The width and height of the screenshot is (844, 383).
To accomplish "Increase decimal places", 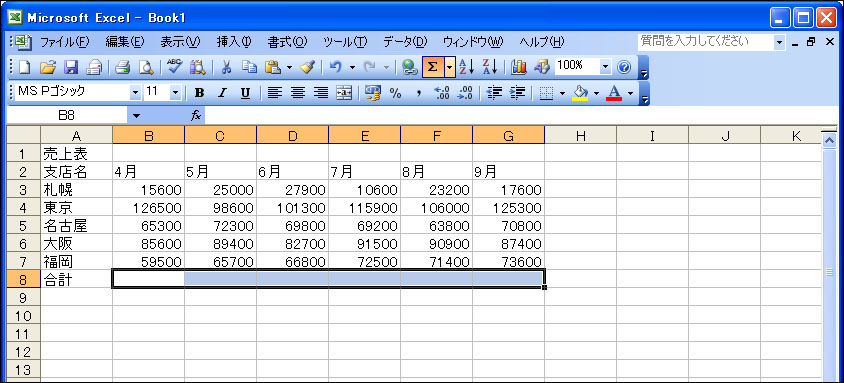I will click(441, 93).
